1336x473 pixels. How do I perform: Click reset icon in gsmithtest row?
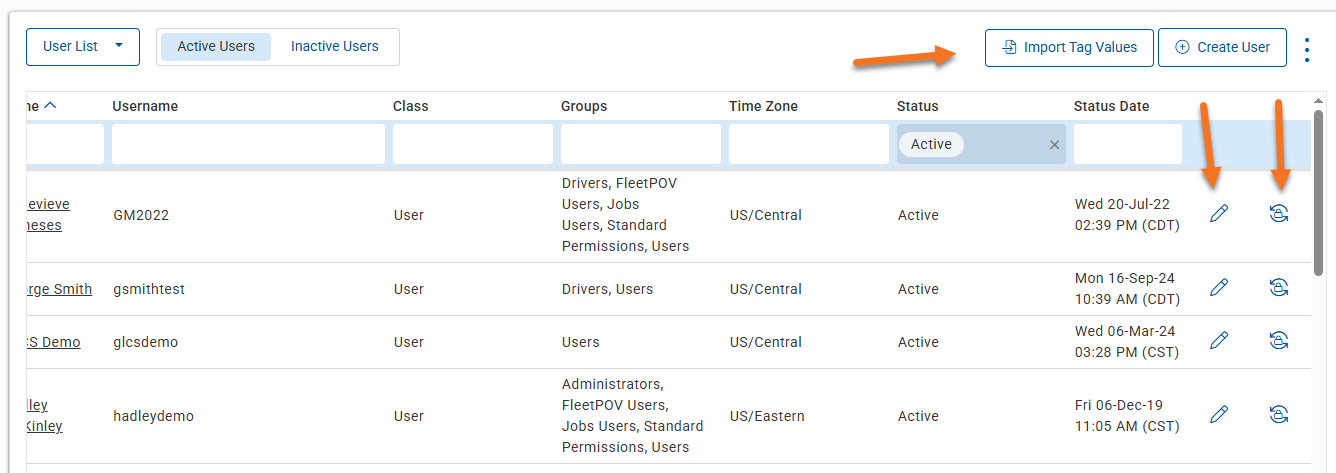pyautogui.click(x=1278, y=288)
